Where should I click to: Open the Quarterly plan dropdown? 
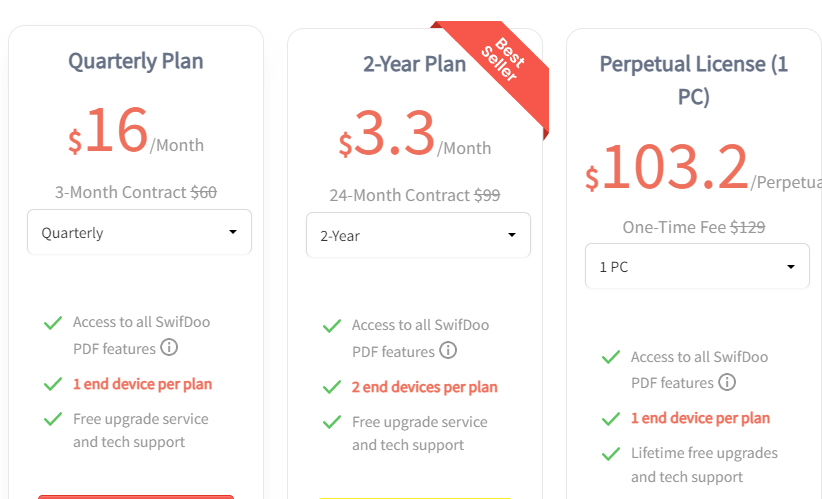click(x=139, y=232)
